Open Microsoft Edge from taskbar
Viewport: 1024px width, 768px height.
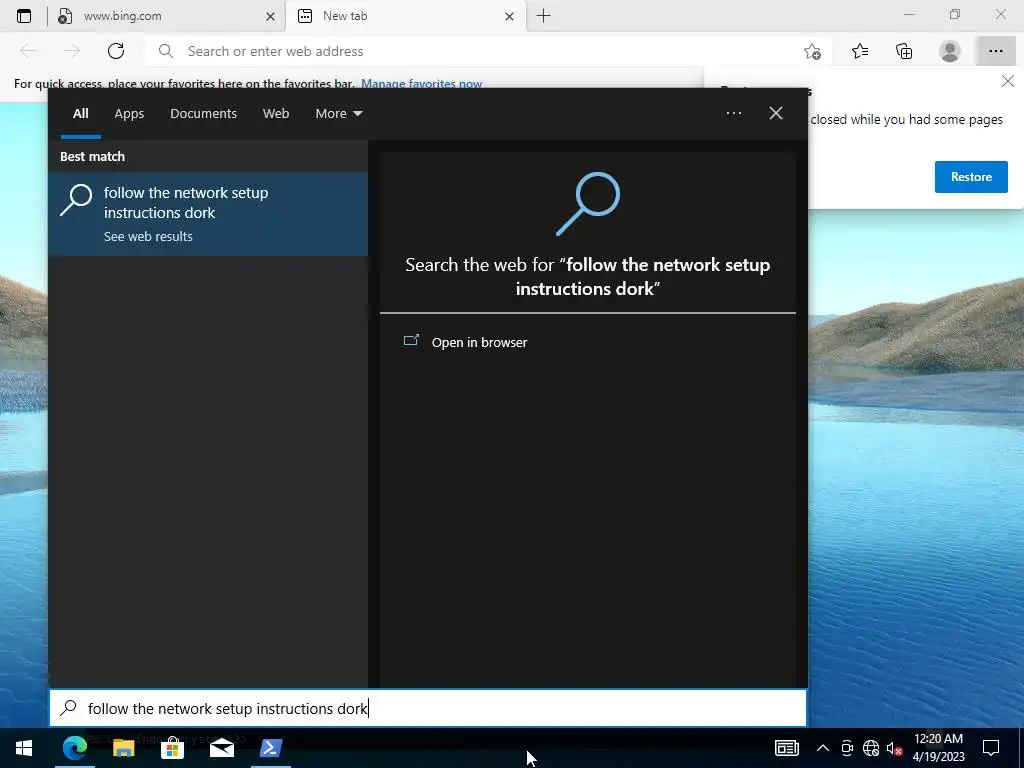point(75,748)
